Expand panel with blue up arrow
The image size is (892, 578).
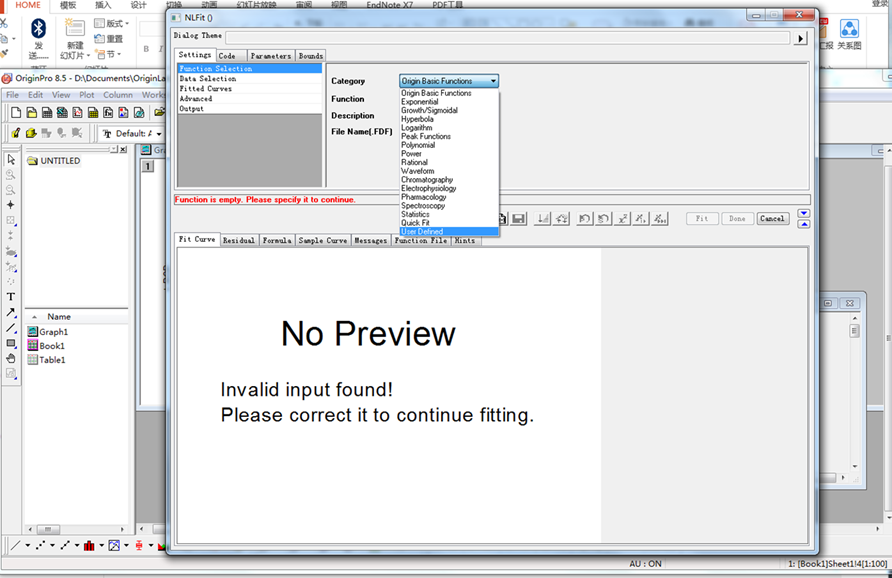[804, 224]
